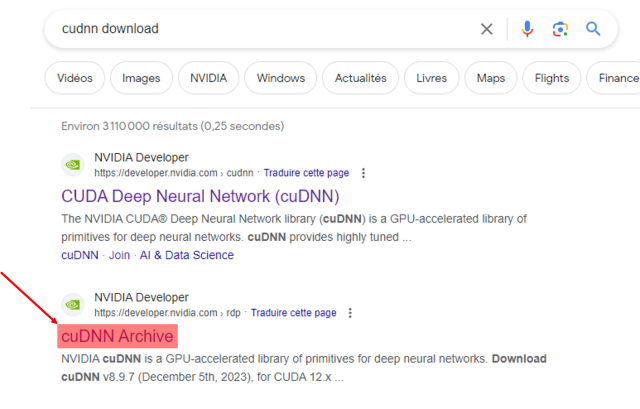640x409 pixels.
Task: Click NVIDIA favicon of cuDNN Archive result
Action: pyautogui.click(x=73, y=305)
